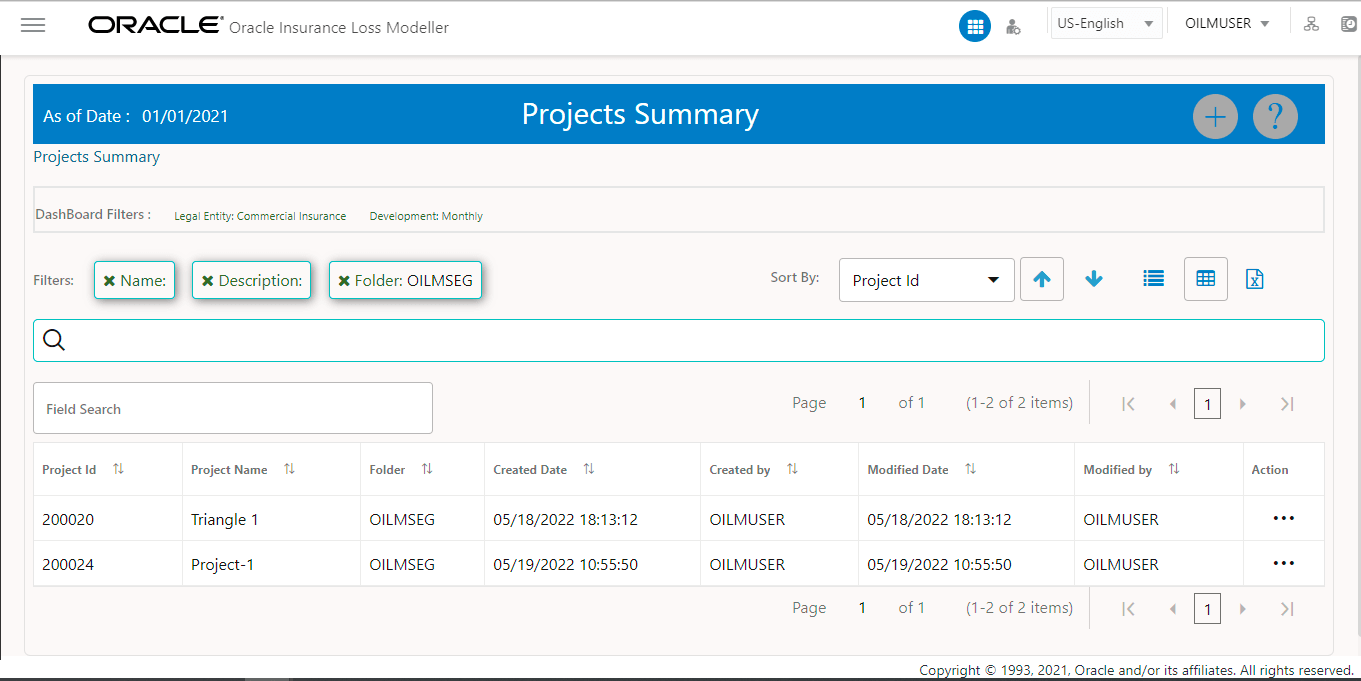Screen dimensions: 1361x681
Task: Expand the OILMUSER account menu
Action: tap(1227, 23)
